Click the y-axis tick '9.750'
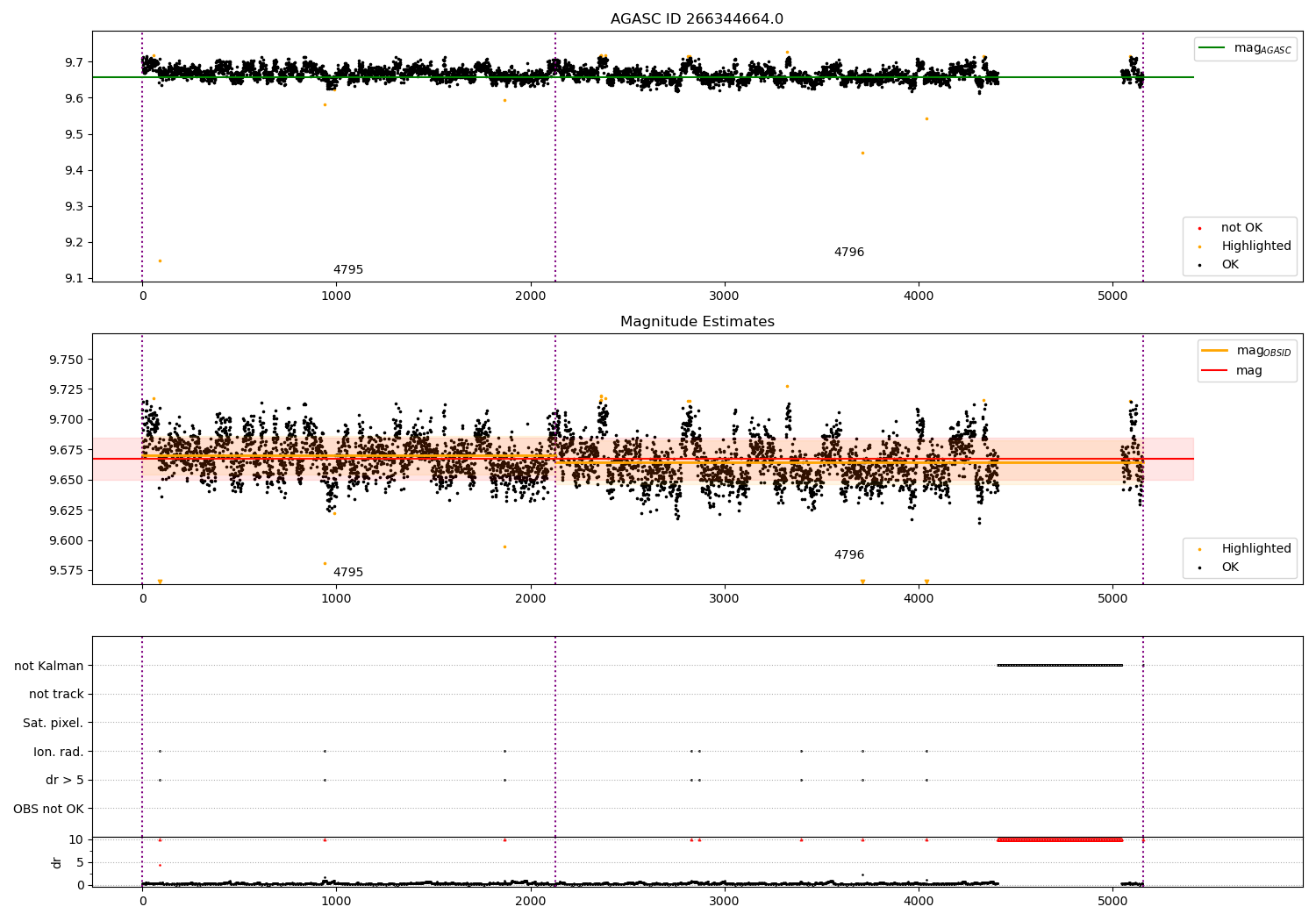The image size is (1316, 921). click(x=67, y=360)
